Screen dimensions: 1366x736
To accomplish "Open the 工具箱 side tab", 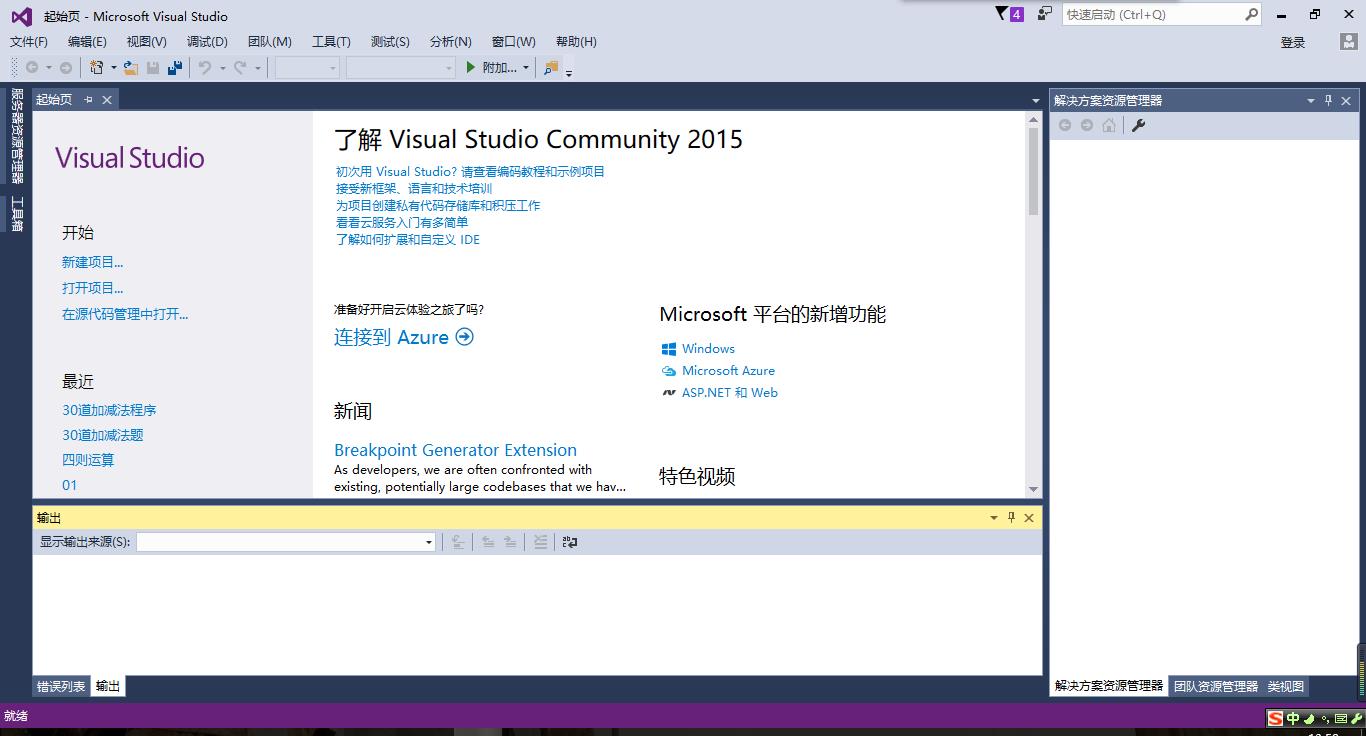I will (x=17, y=213).
